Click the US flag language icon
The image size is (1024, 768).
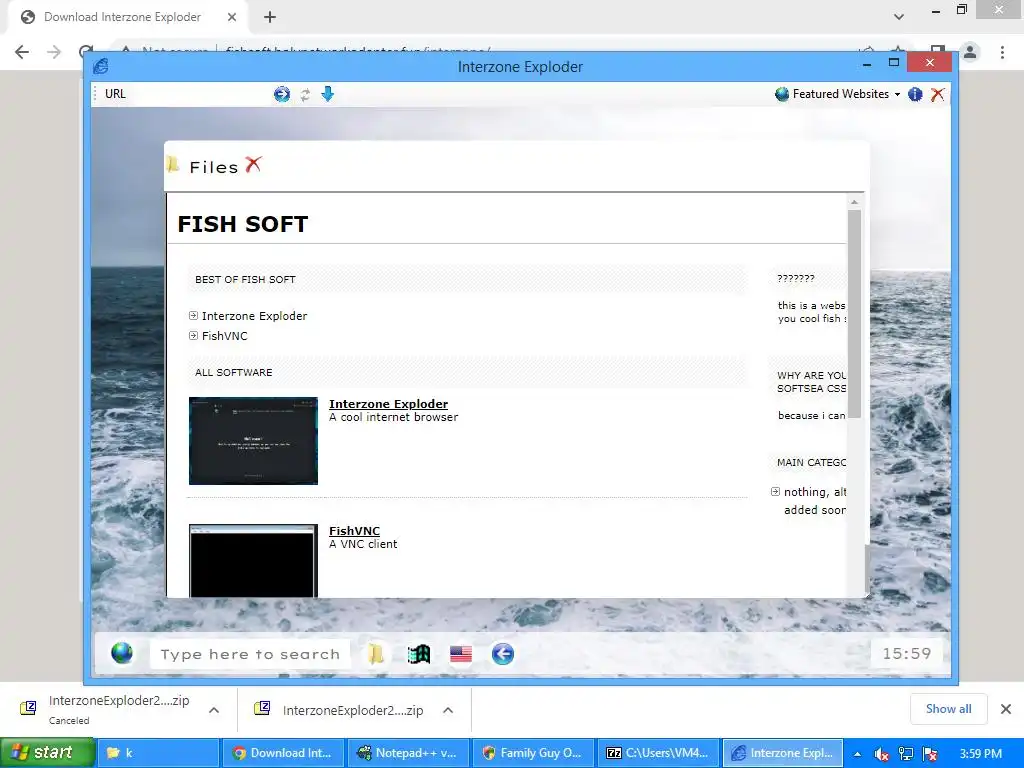(461, 654)
